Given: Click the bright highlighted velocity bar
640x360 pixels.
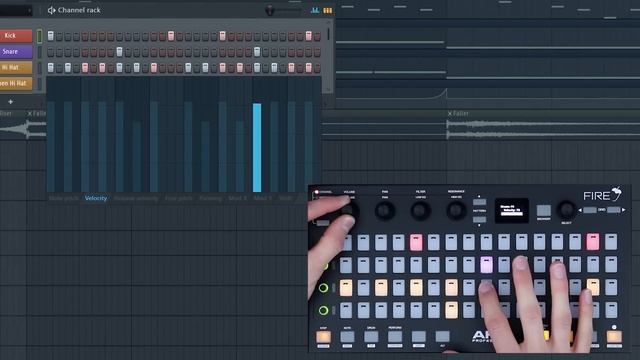Looking at the screenshot, I should pyautogui.click(x=257, y=148).
